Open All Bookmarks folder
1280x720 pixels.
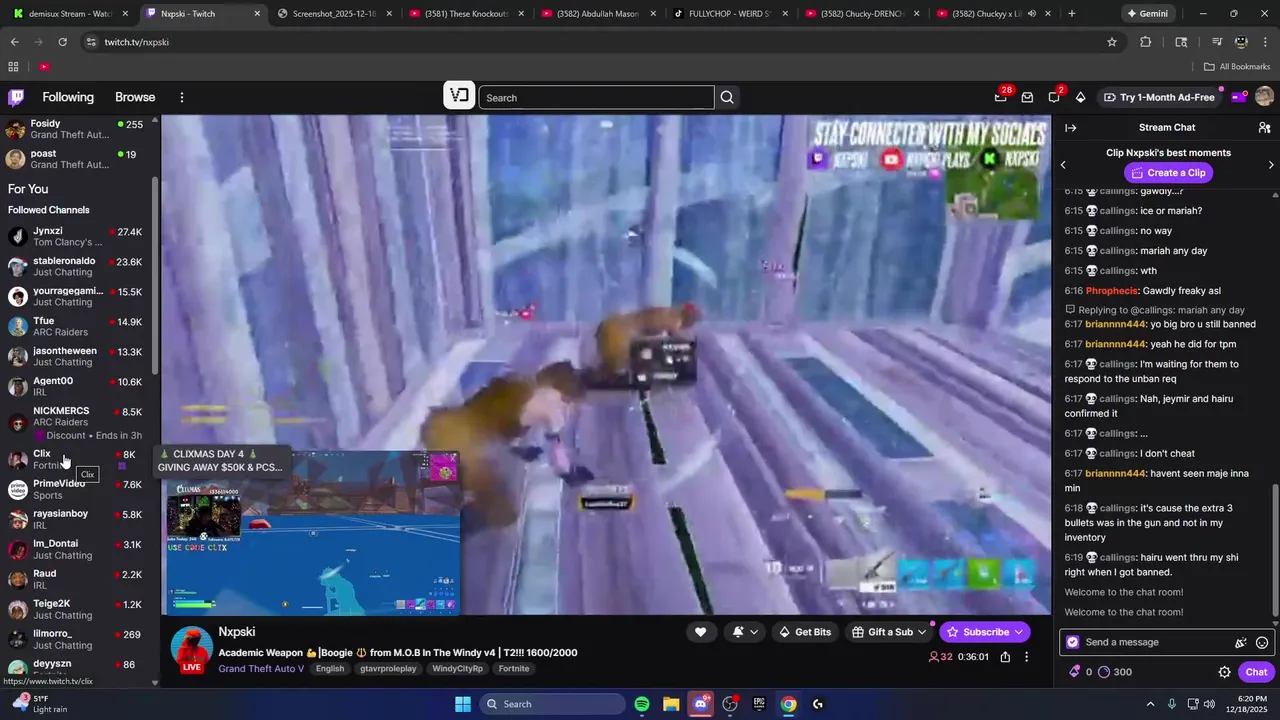click(1237, 67)
